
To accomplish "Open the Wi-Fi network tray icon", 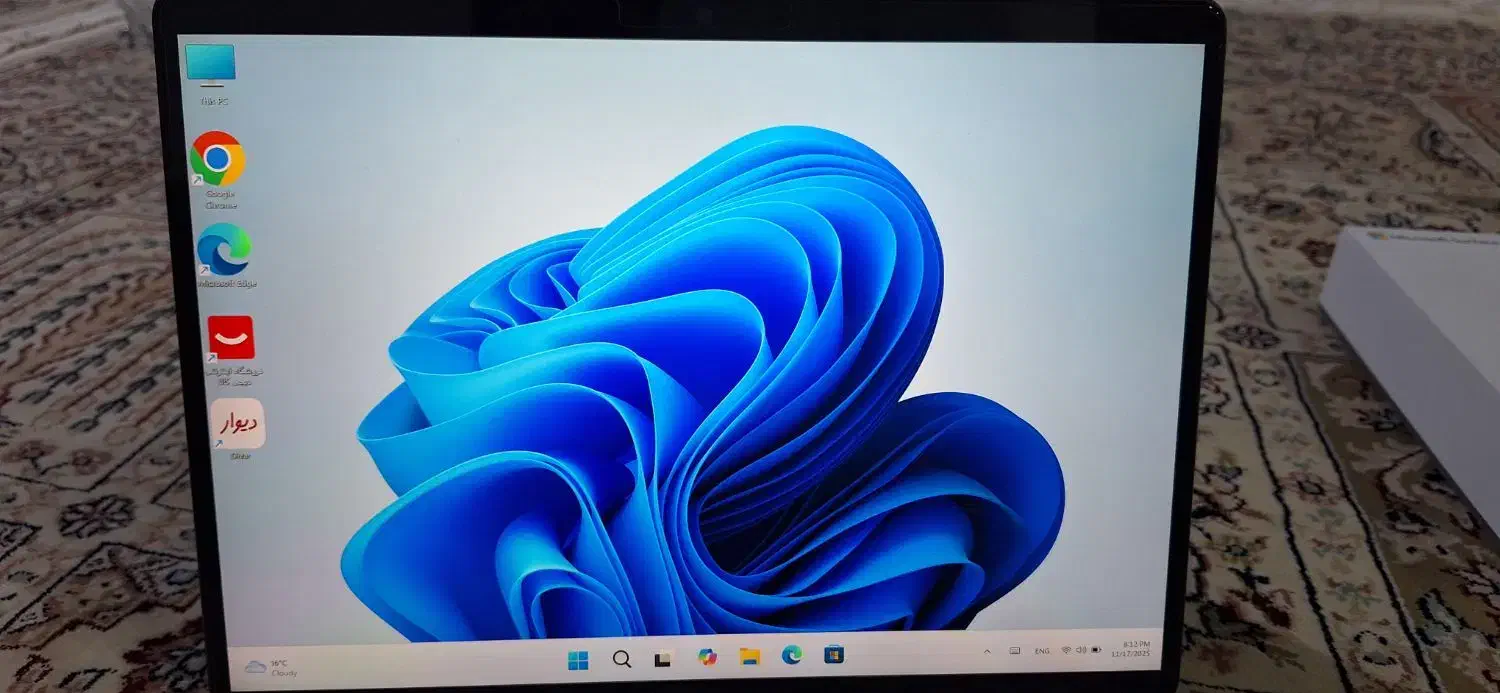I will [x=1067, y=649].
